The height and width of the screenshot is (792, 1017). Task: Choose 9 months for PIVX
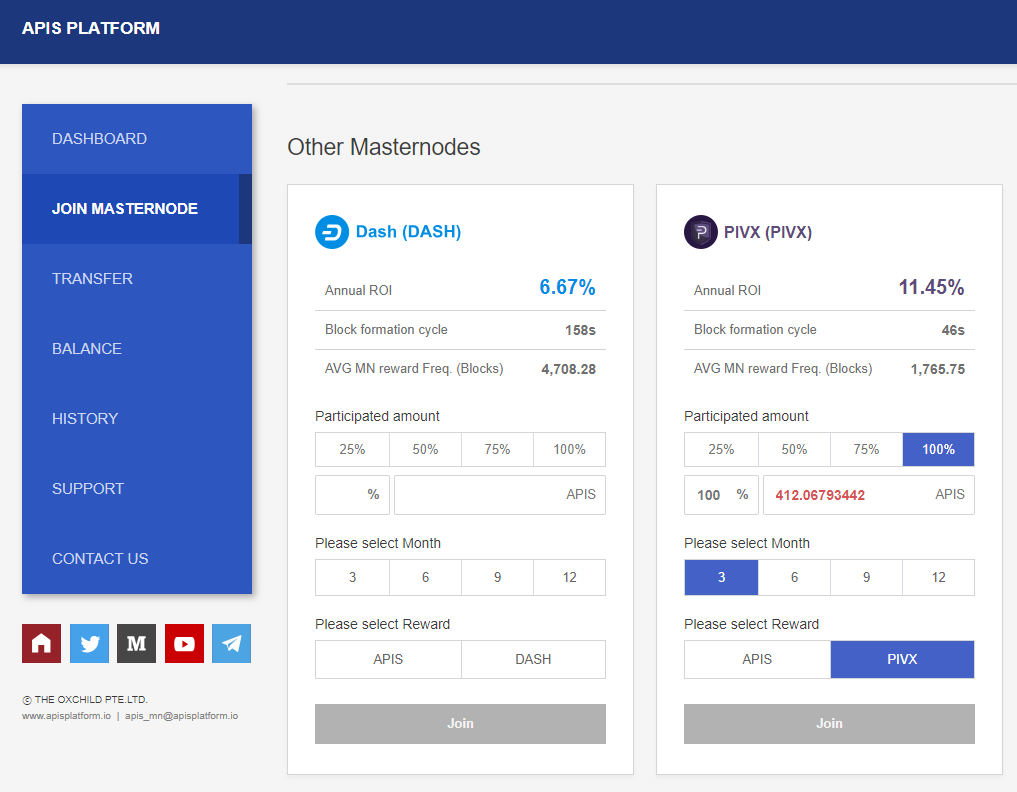pyautogui.click(x=867, y=577)
